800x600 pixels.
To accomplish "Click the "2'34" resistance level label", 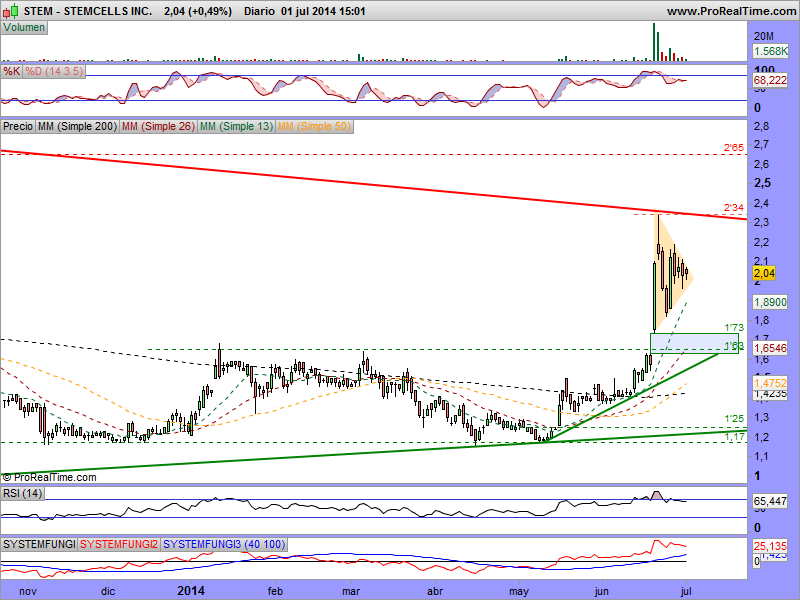I will pos(734,207).
